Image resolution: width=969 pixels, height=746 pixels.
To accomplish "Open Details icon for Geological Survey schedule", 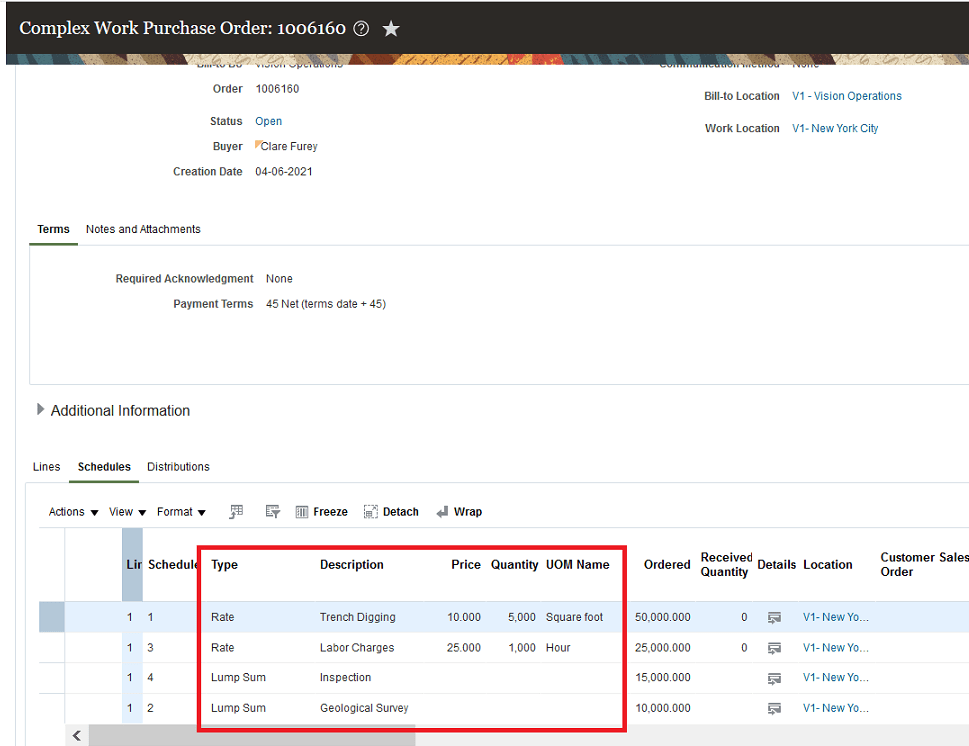I will [775, 707].
